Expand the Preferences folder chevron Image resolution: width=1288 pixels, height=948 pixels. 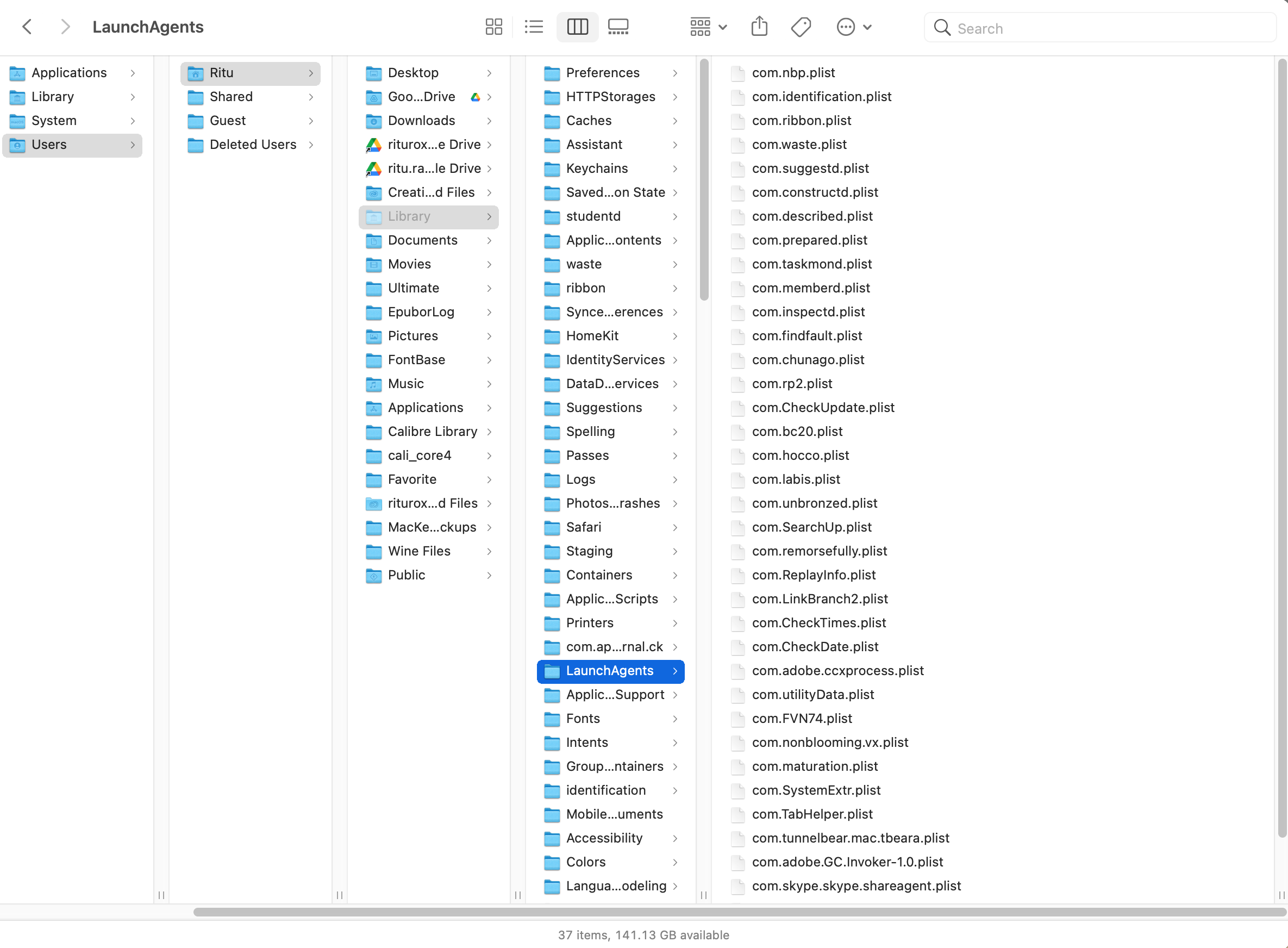[676, 73]
